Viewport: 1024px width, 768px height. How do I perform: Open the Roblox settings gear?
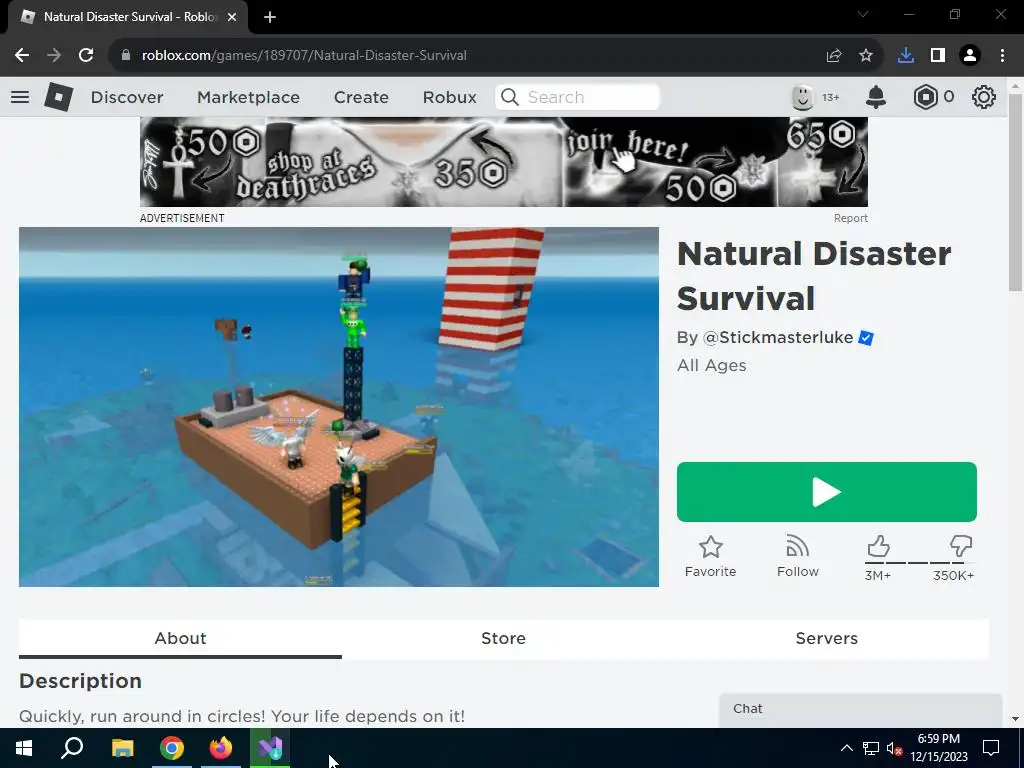[984, 97]
